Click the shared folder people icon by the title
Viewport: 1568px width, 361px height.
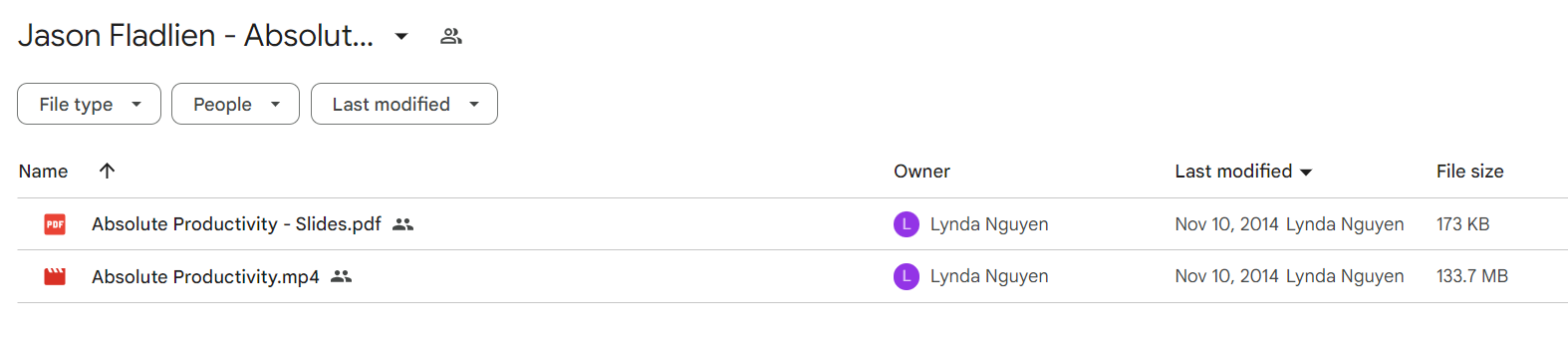pos(451,36)
